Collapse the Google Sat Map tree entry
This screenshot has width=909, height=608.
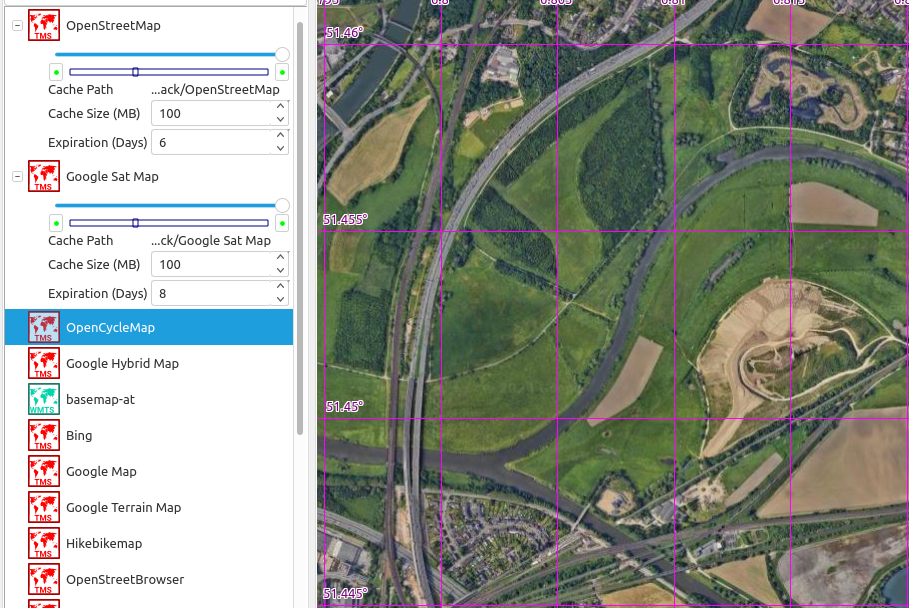pos(17,177)
